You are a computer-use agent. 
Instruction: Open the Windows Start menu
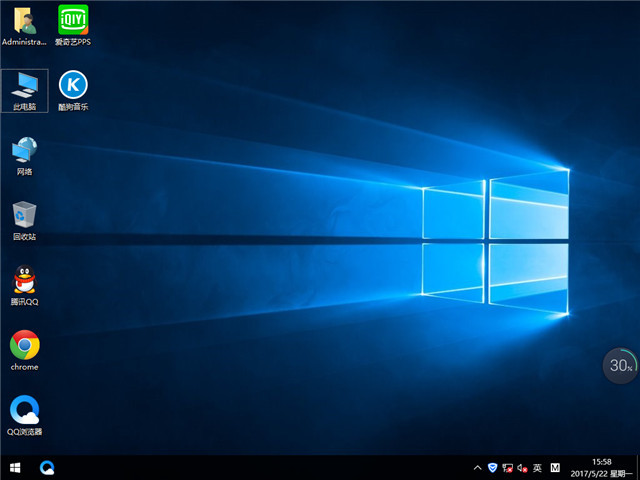[x=15, y=467]
